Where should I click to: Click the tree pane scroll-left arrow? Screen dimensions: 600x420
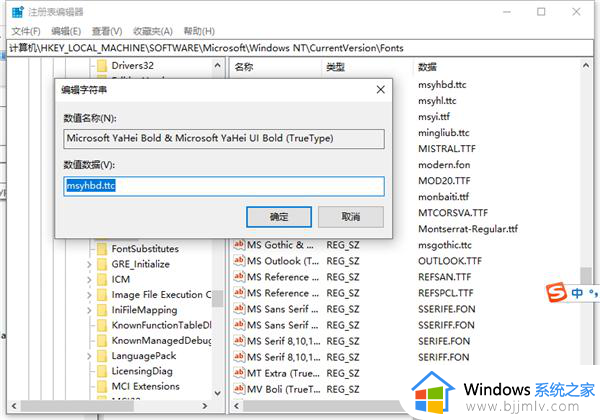pyautogui.click(x=14, y=406)
